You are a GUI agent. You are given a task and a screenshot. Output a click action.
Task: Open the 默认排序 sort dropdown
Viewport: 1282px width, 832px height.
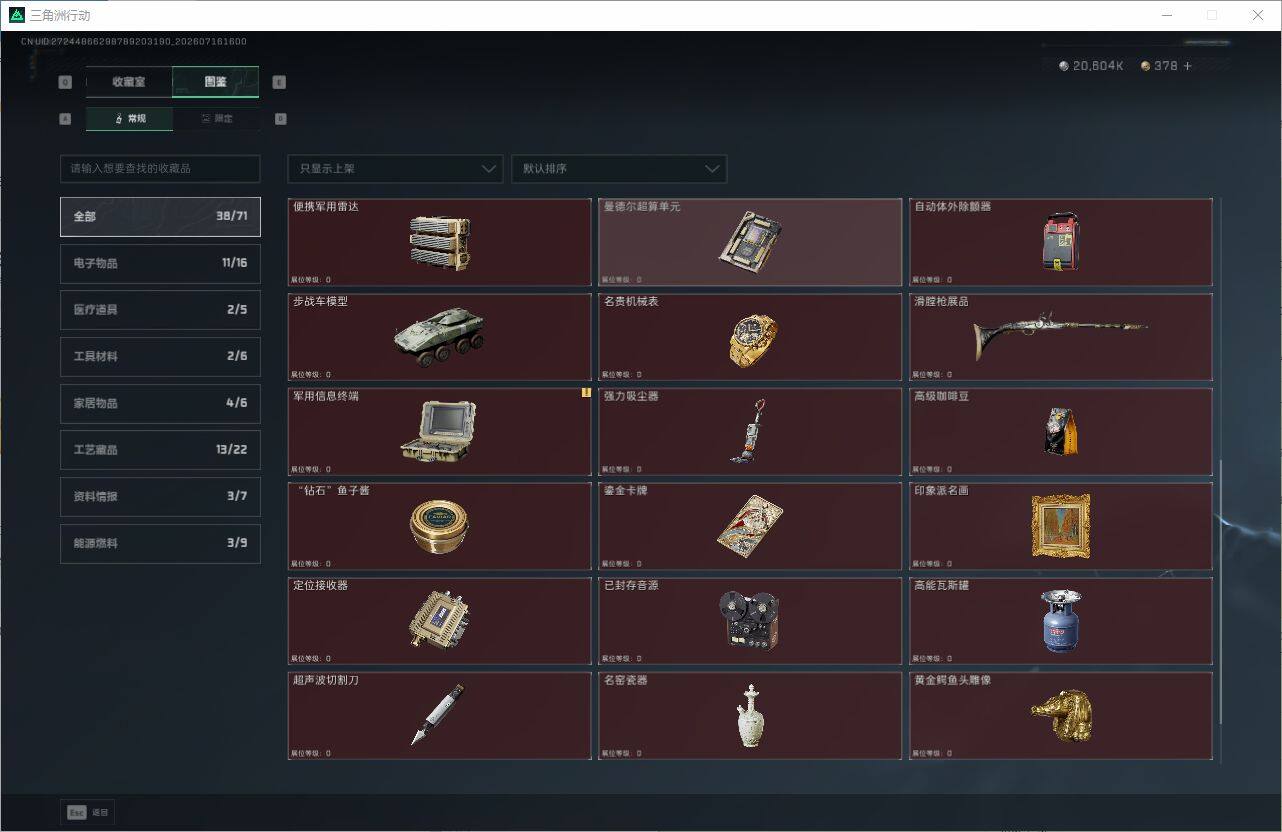(x=619, y=169)
